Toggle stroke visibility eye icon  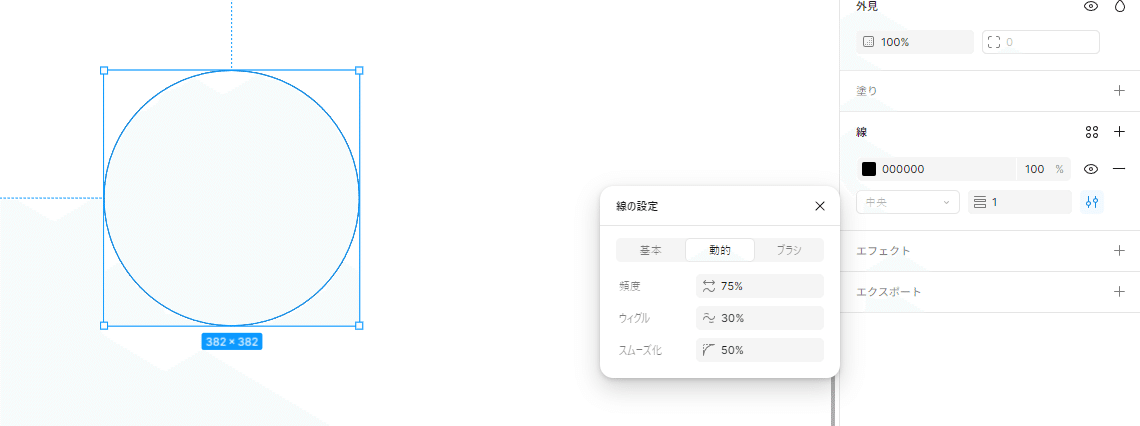pyautogui.click(x=1091, y=169)
